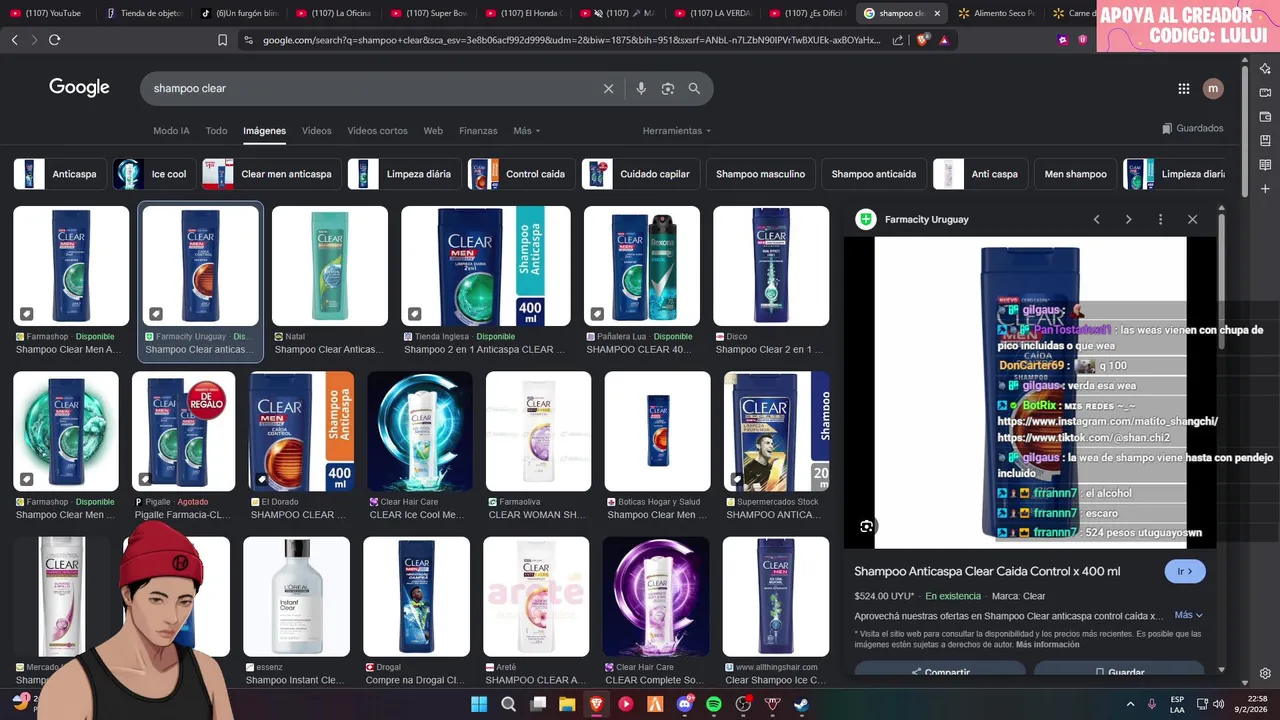
Task: Open the Videos cortos tab
Action: click(x=377, y=131)
